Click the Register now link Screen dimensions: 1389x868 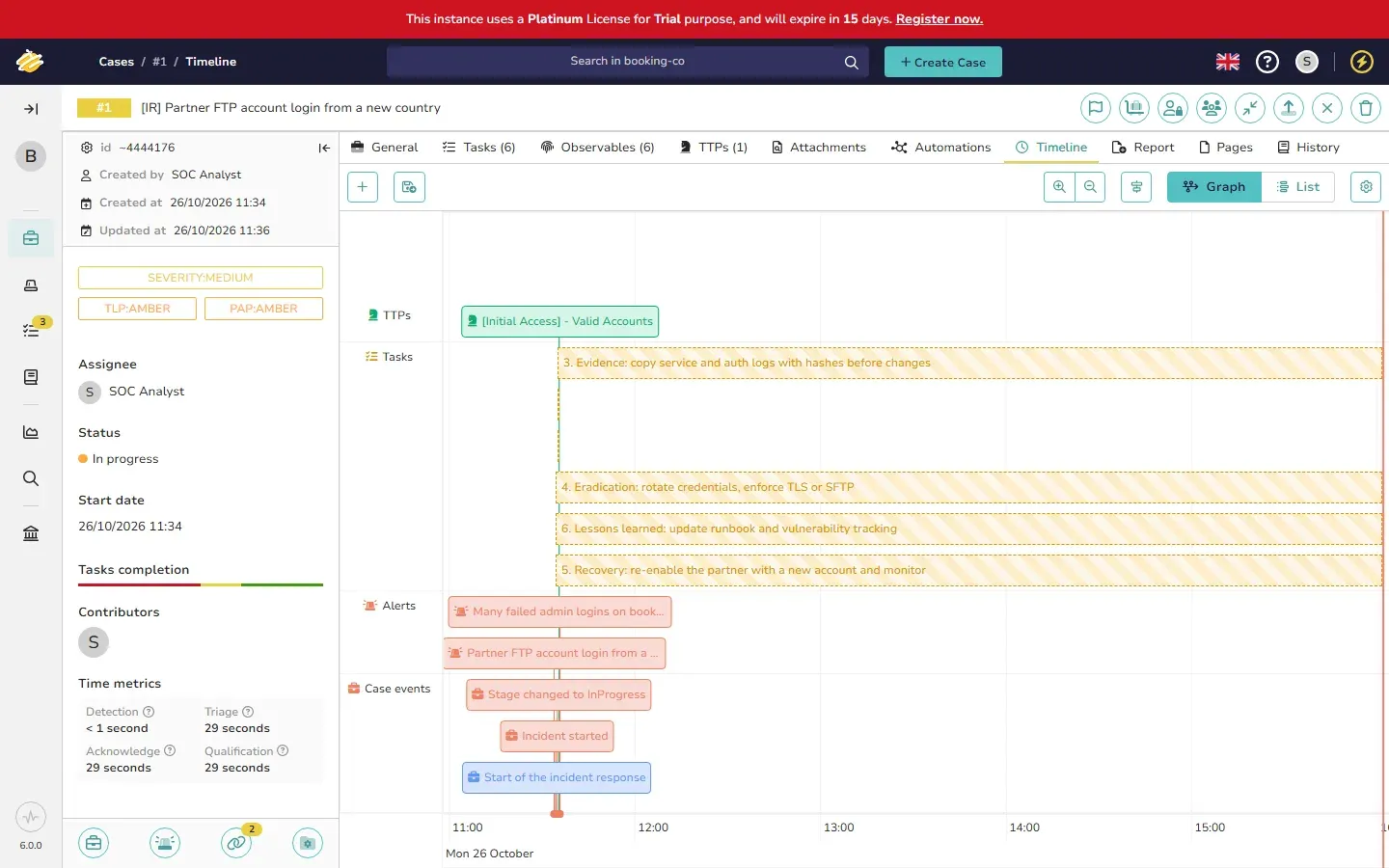click(x=939, y=19)
